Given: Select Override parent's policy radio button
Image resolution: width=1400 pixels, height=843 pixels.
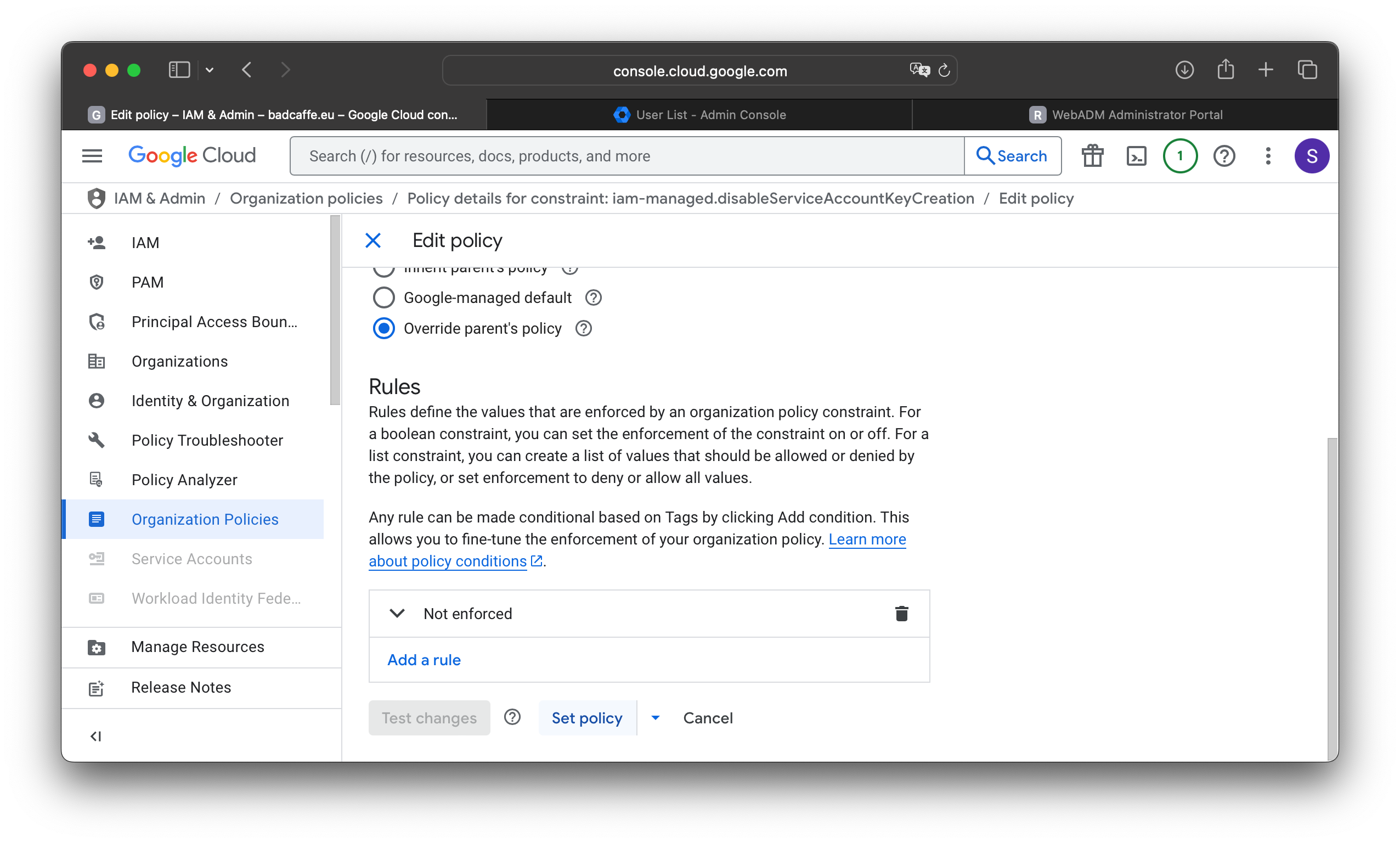Looking at the screenshot, I should coord(384,328).
